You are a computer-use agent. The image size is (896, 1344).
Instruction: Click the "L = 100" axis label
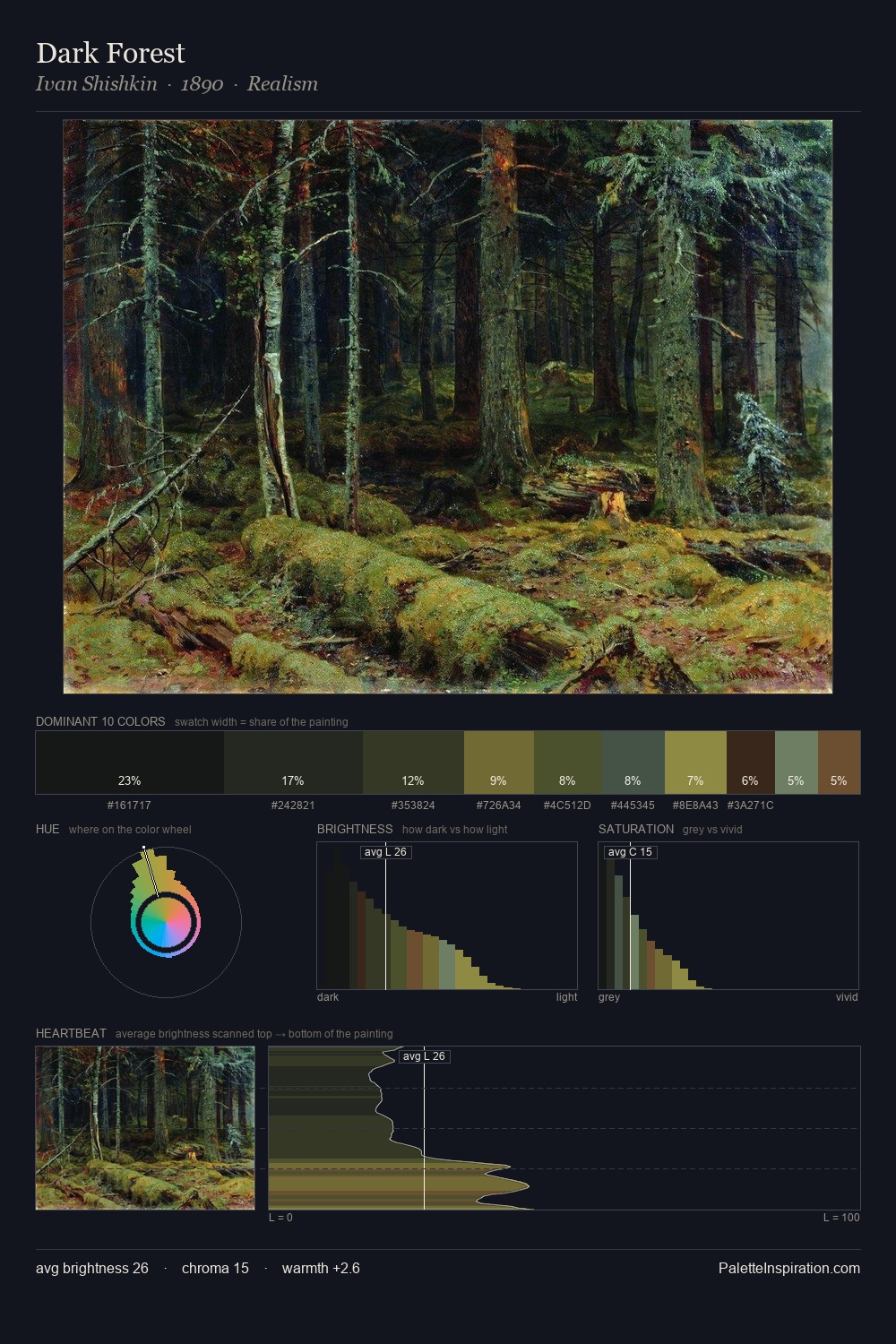(x=841, y=1218)
